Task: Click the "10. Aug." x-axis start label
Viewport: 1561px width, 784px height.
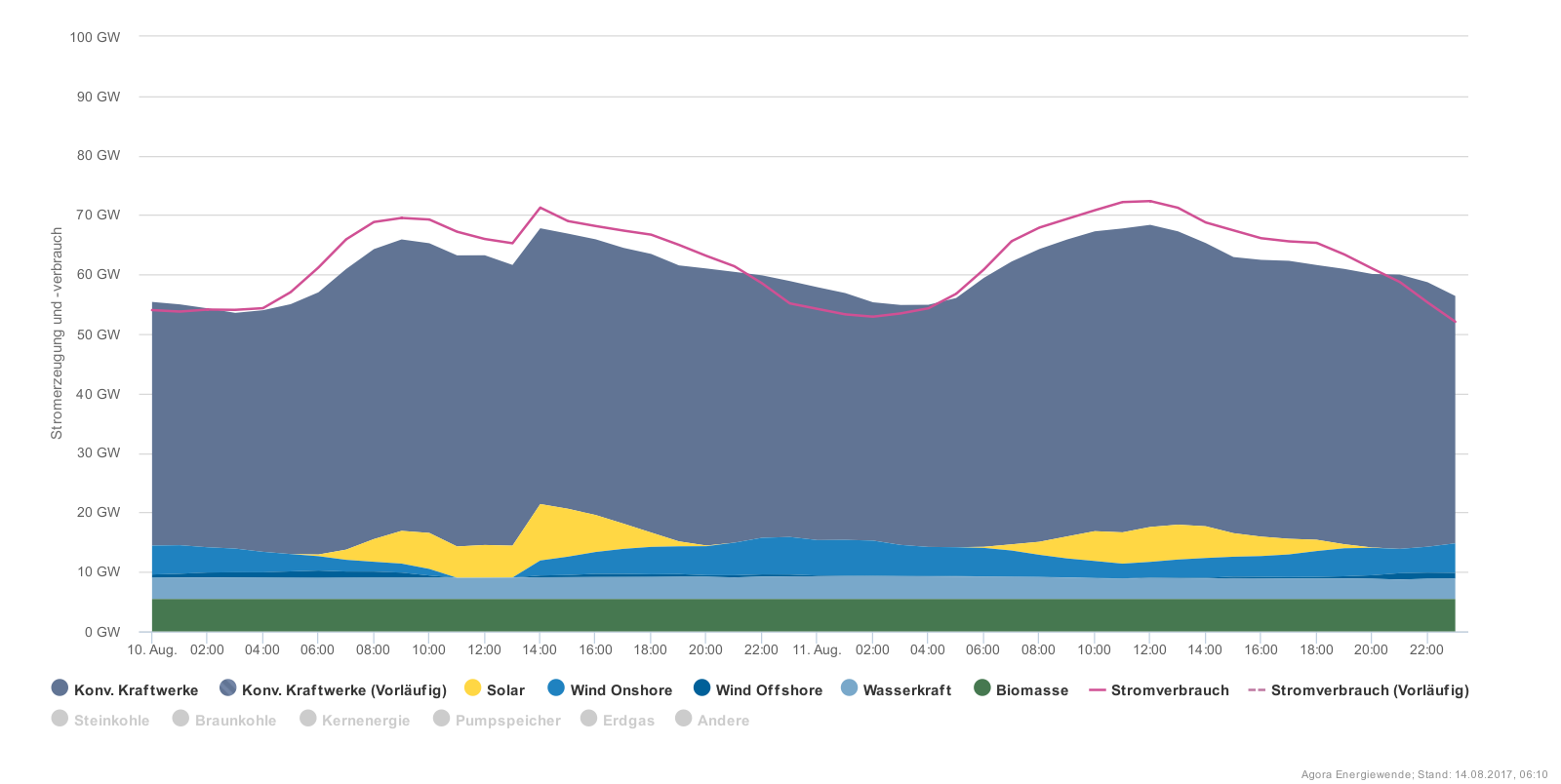Action: point(152,649)
